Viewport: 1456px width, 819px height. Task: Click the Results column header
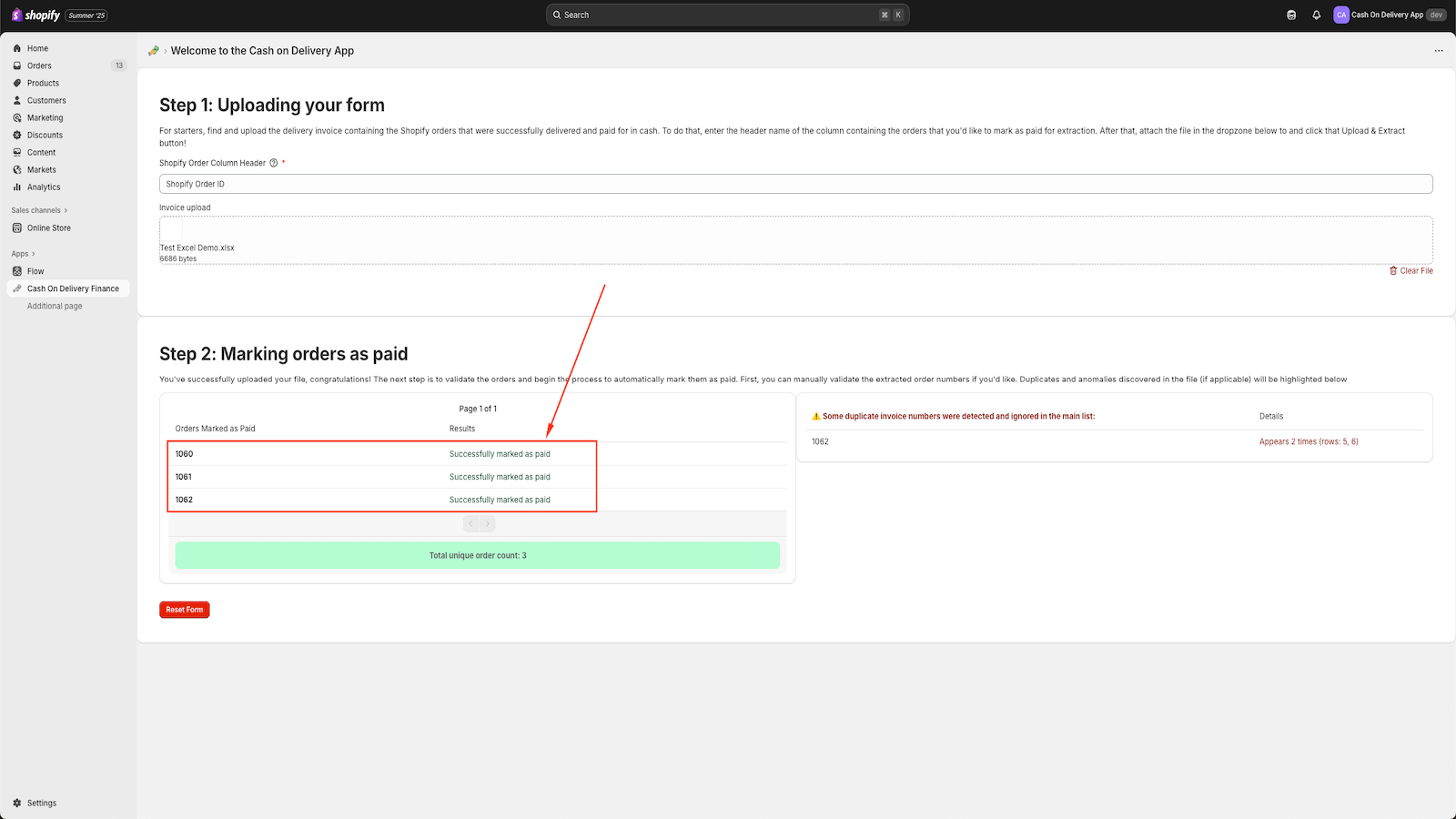(462, 429)
